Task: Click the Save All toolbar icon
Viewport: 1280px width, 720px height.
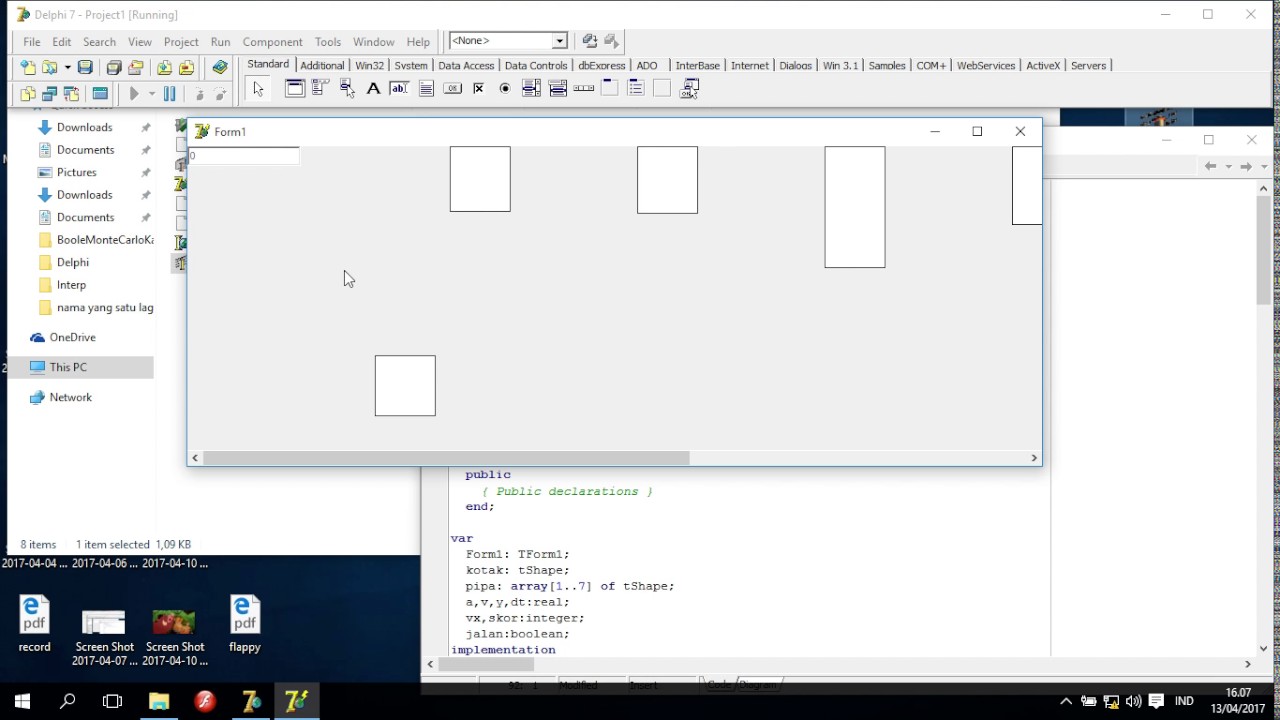Action: 113,67
